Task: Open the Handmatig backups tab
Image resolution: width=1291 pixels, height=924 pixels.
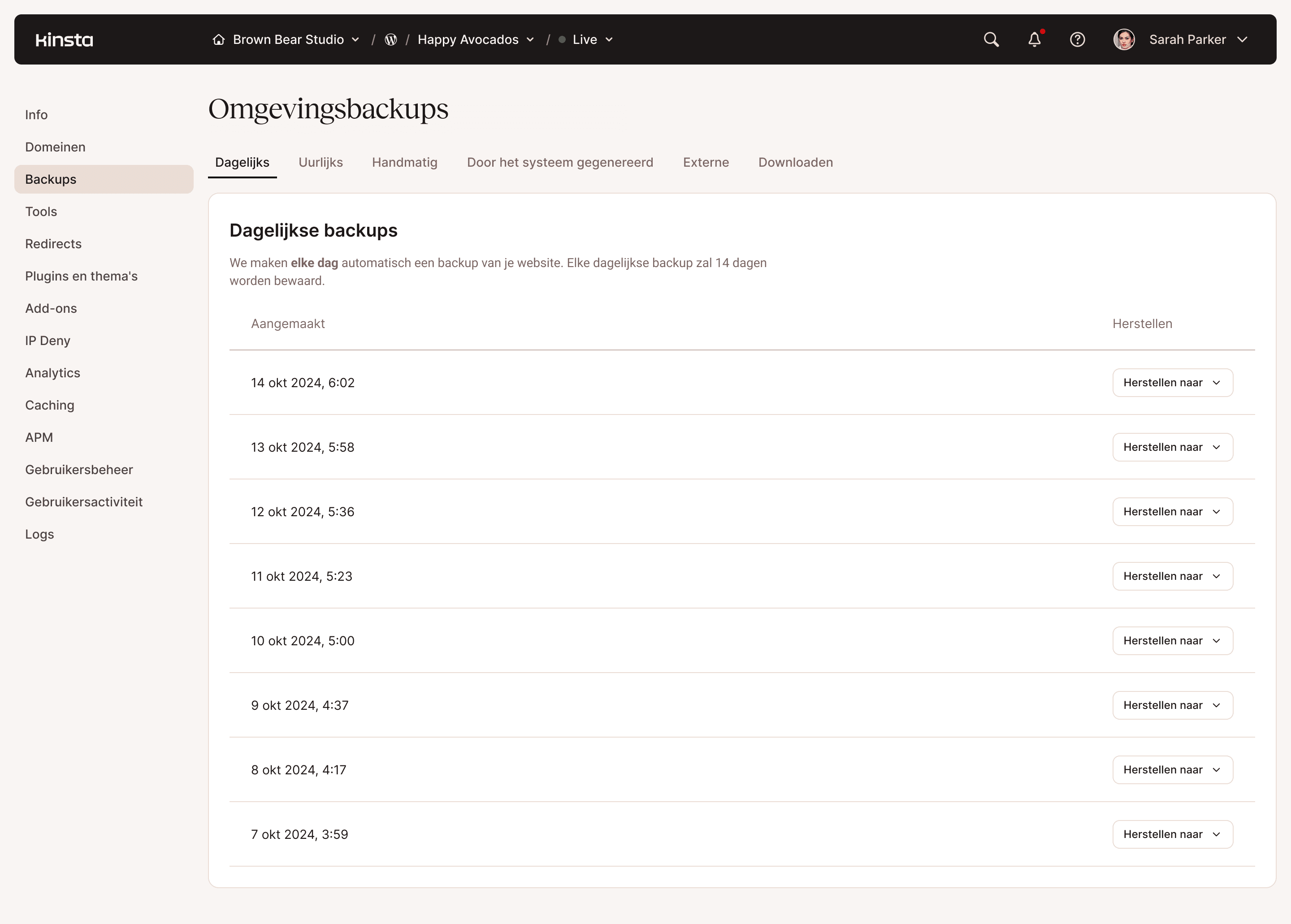Action: pyautogui.click(x=405, y=162)
